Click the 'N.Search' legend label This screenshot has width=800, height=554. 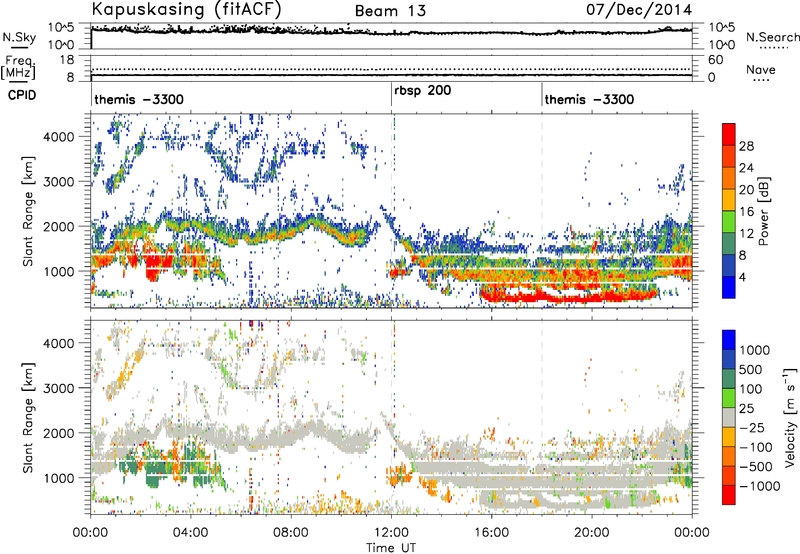coord(773,37)
